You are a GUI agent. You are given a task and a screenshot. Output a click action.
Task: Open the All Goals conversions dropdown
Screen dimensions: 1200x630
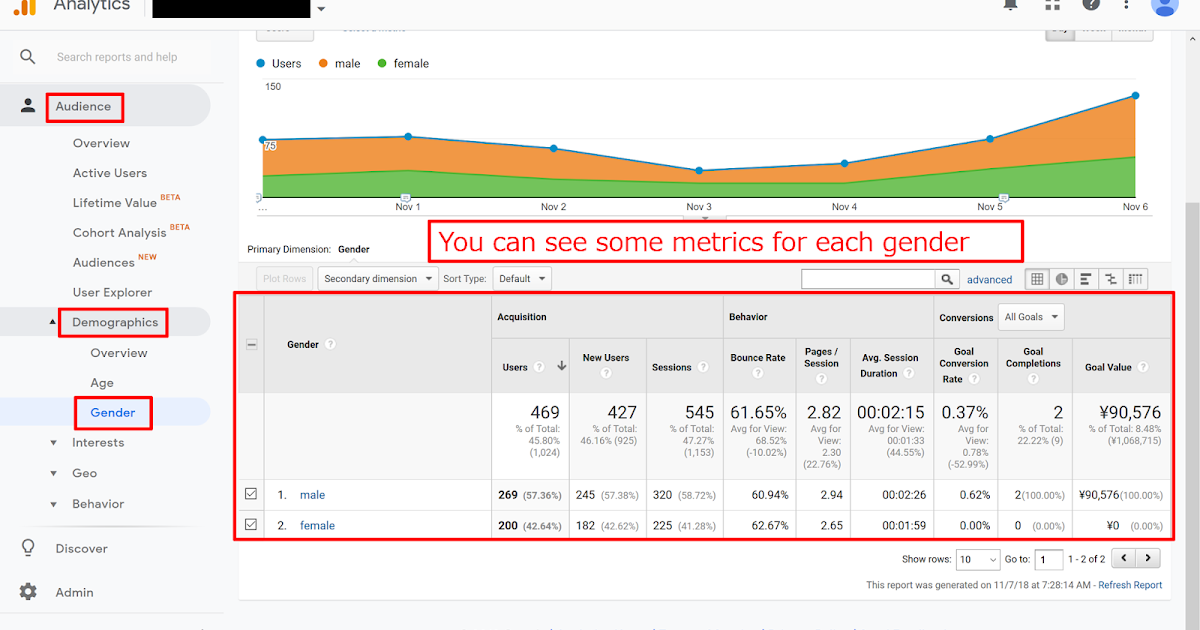coord(1030,317)
